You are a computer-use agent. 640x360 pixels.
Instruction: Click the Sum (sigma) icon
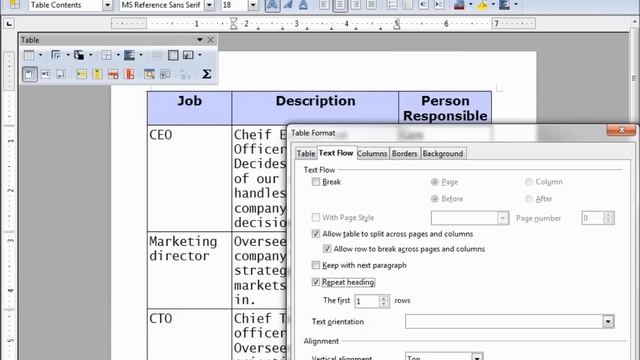click(x=207, y=74)
